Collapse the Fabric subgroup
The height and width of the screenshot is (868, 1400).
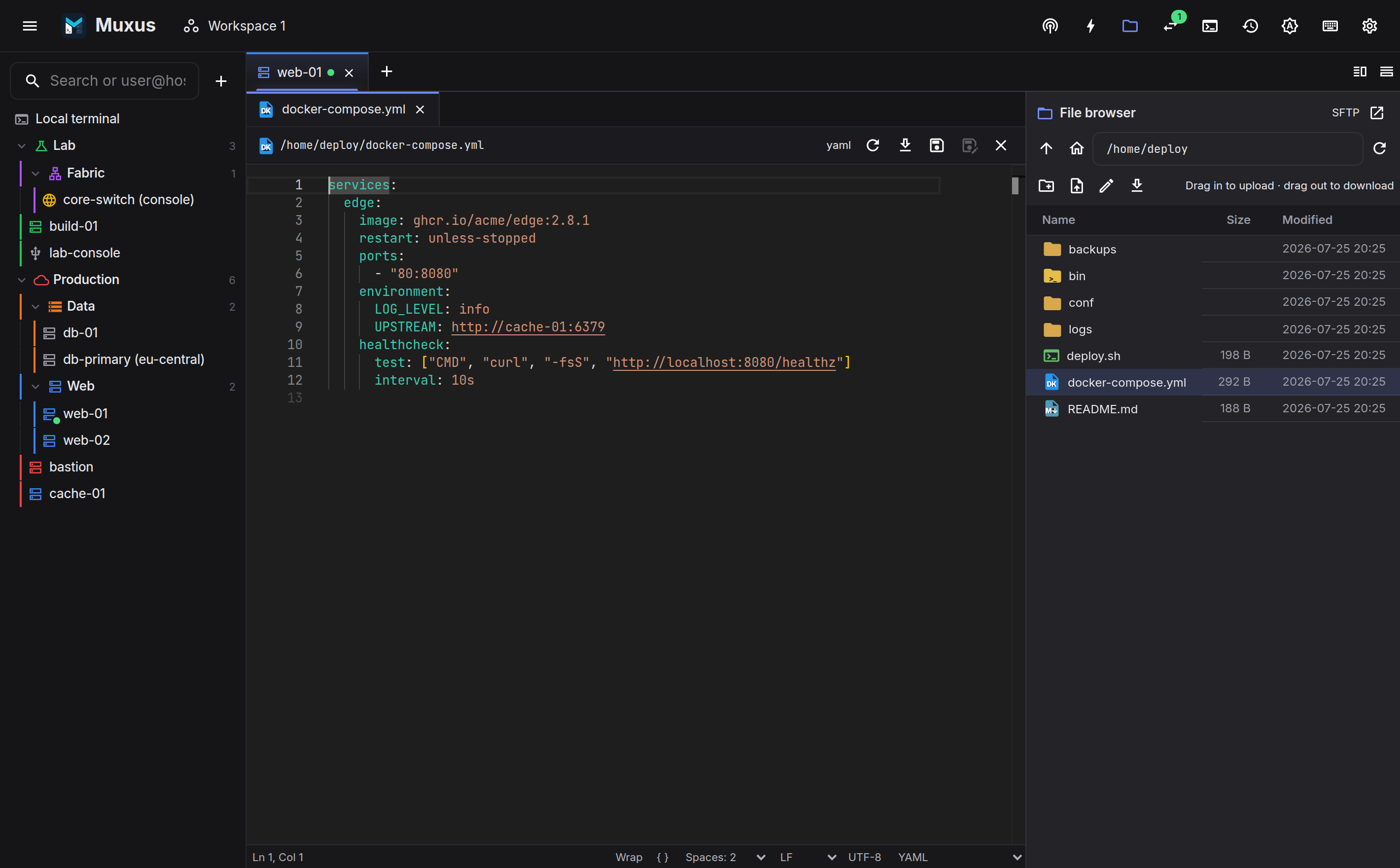(x=35, y=173)
